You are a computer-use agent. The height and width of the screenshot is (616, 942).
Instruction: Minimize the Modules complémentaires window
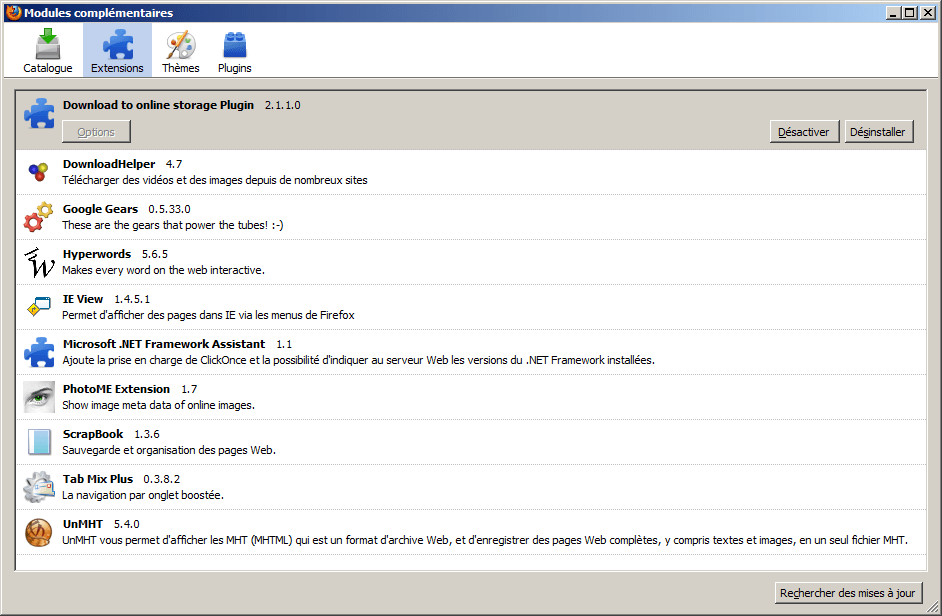click(x=895, y=13)
